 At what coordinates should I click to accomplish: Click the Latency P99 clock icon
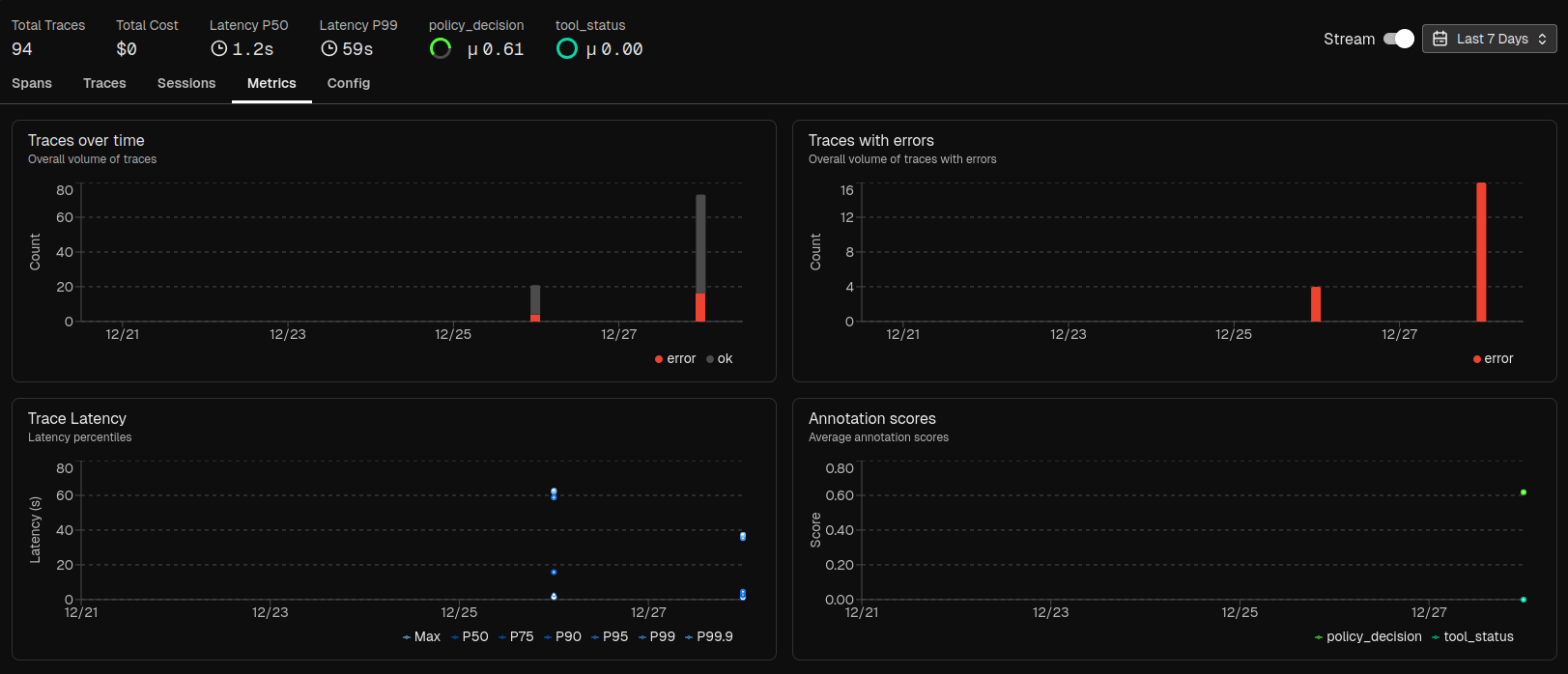tap(329, 48)
